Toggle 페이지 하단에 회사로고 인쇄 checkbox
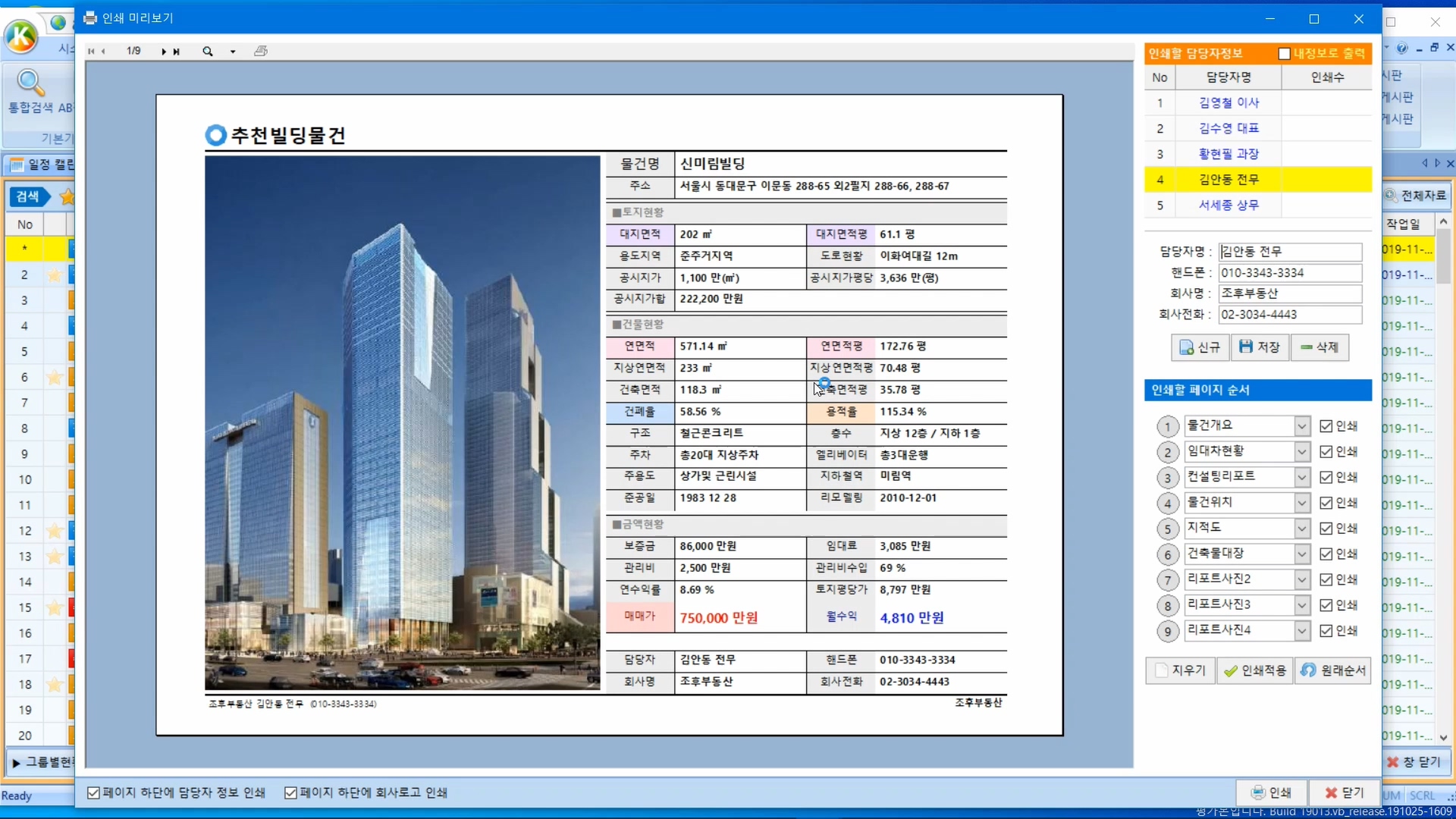Viewport: 1456px width, 819px height. tap(290, 792)
